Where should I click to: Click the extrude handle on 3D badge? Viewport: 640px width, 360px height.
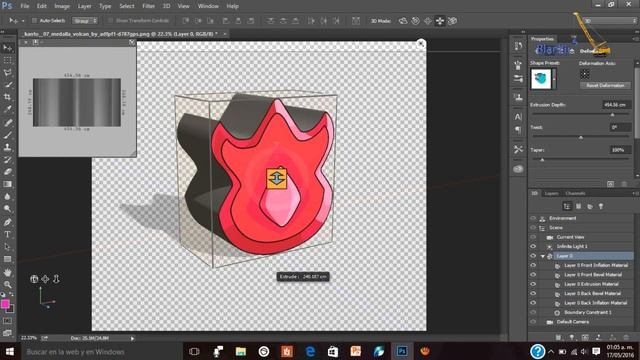pos(277,178)
